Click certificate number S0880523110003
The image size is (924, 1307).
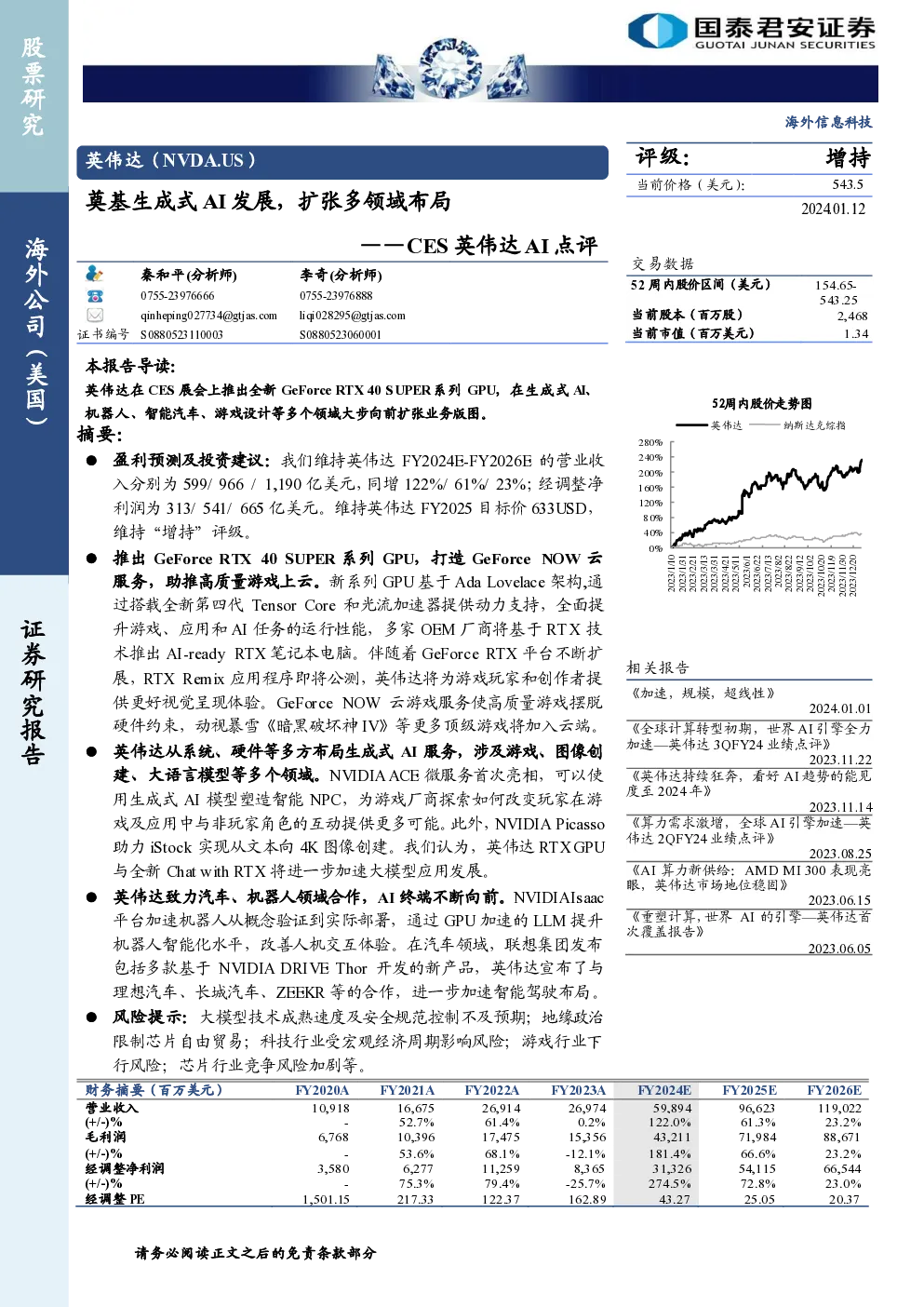[x=181, y=335]
